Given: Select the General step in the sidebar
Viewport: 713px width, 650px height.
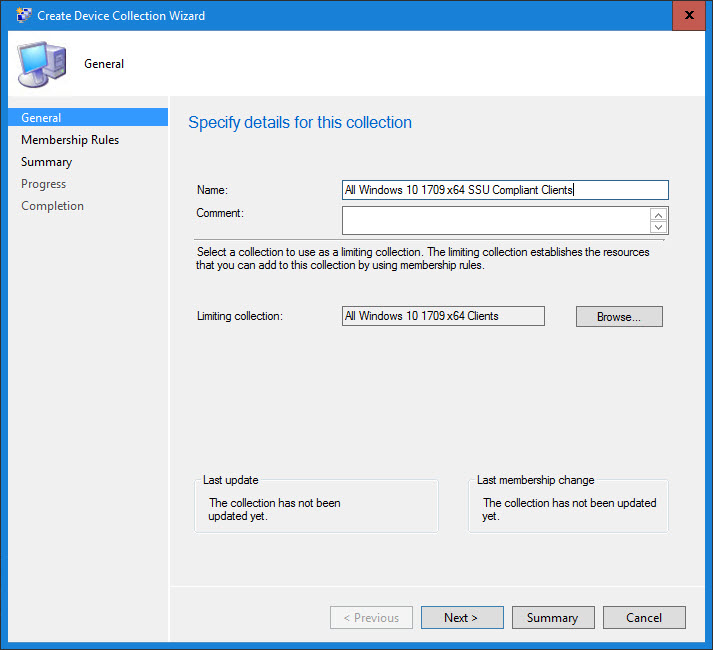Looking at the screenshot, I should click(x=41, y=118).
